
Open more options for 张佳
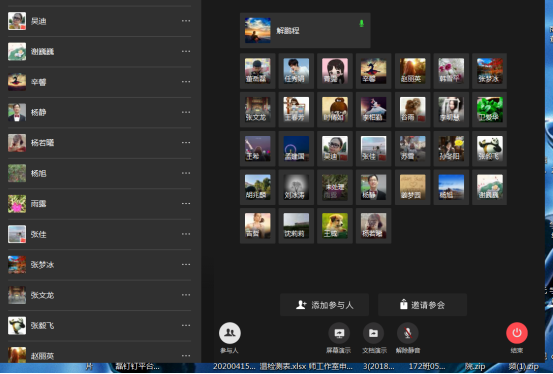[x=186, y=234]
